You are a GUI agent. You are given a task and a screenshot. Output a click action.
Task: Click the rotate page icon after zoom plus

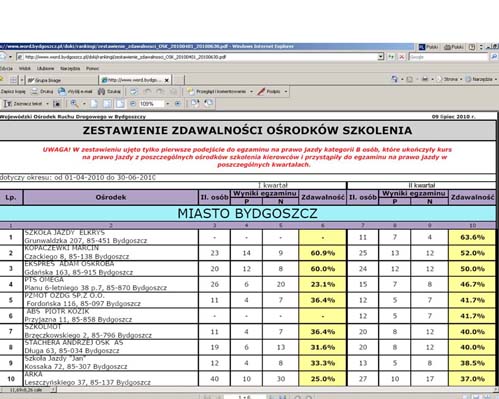[x=195, y=103]
